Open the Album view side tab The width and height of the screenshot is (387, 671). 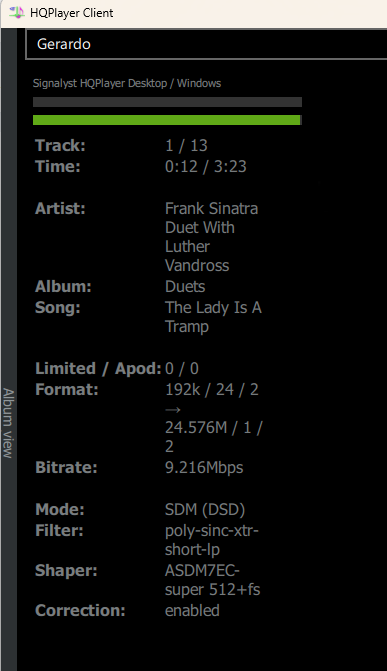8,423
